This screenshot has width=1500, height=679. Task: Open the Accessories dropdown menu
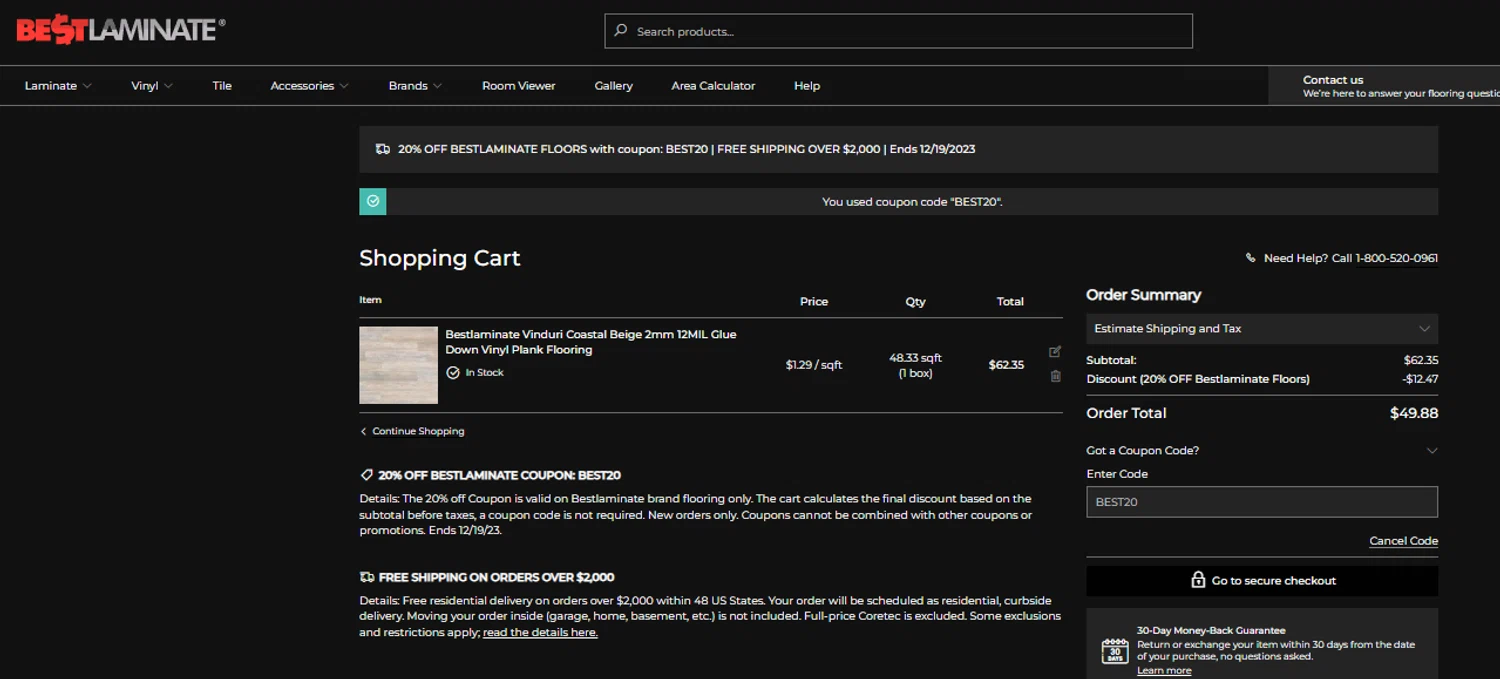coord(310,86)
